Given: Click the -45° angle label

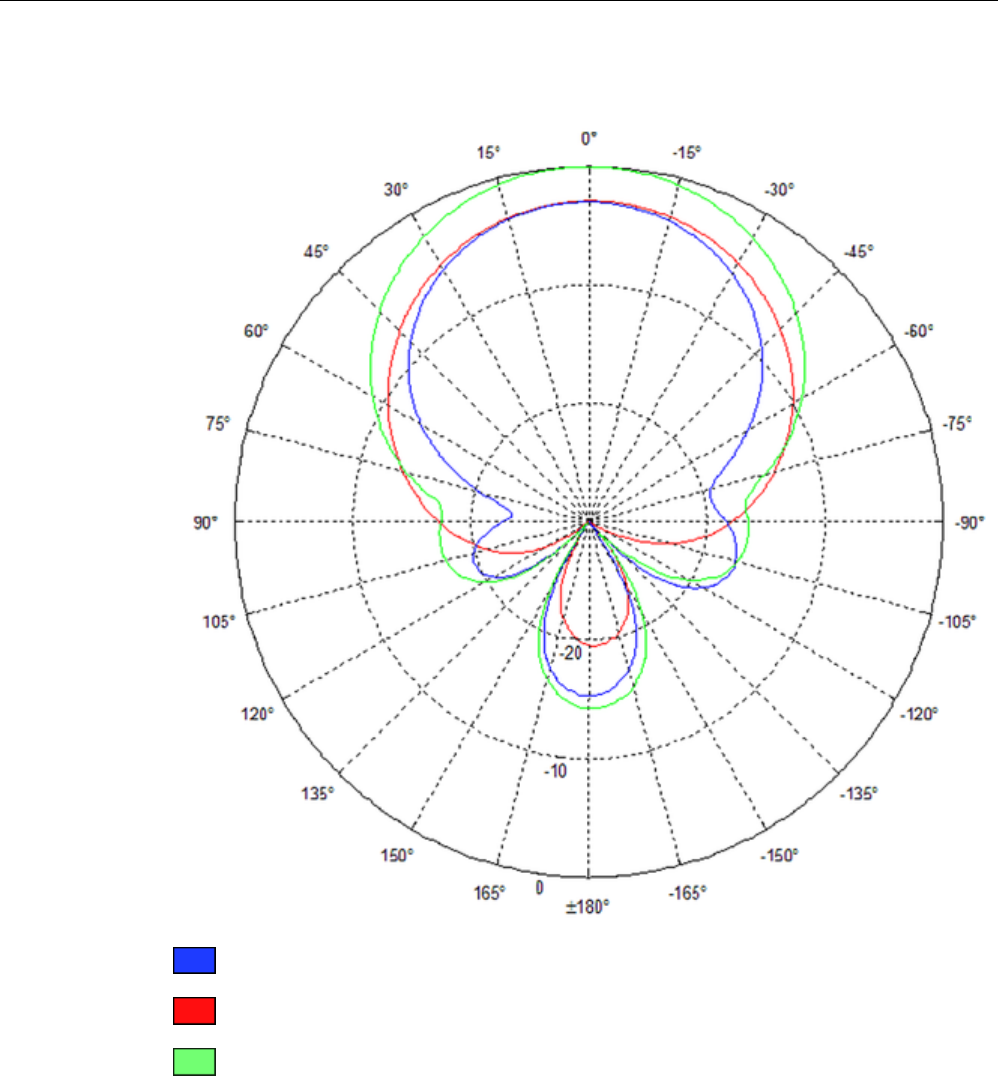Looking at the screenshot, I should click(859, 252).
